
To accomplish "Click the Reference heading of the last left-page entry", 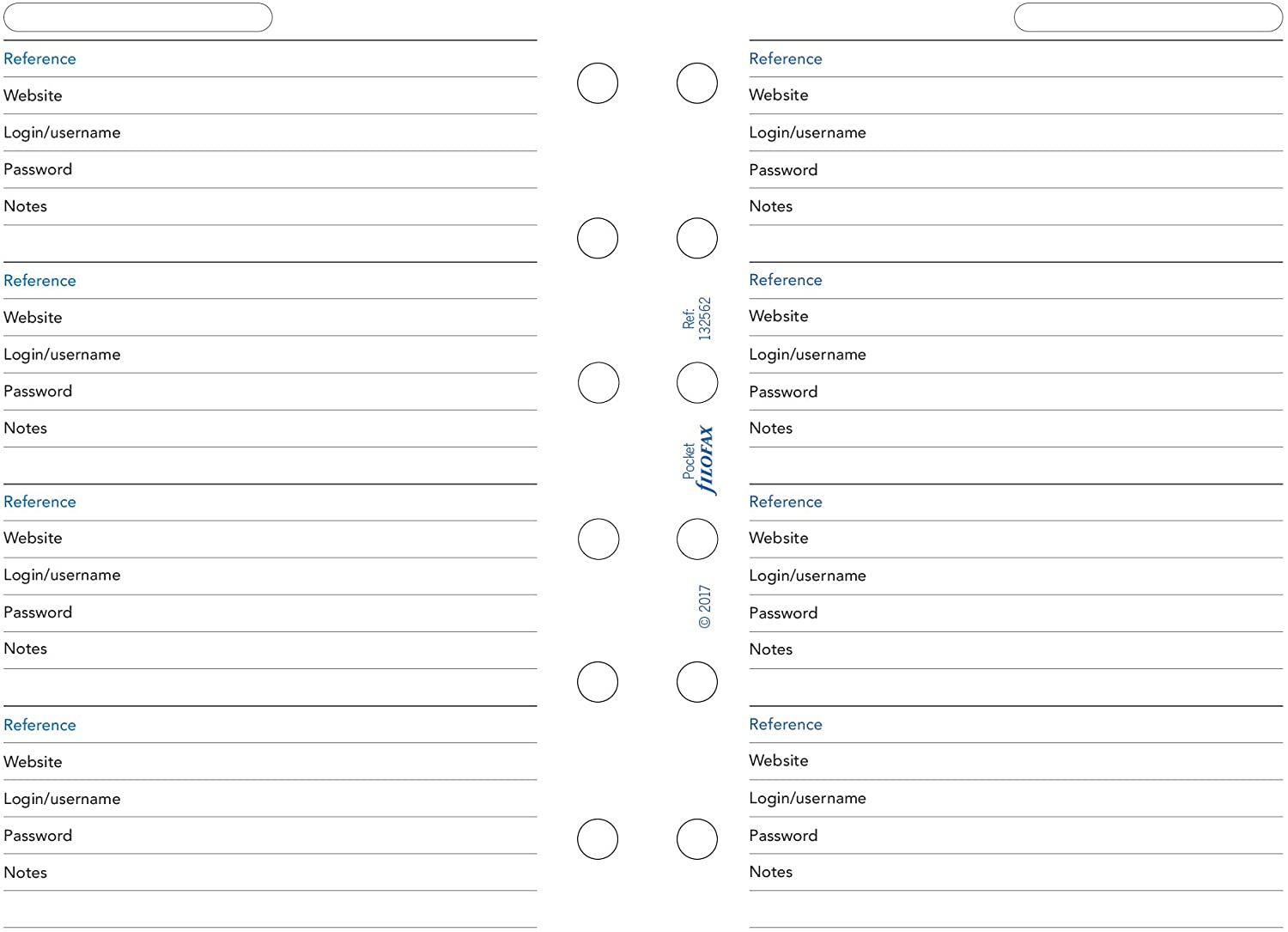I will pos(39,725).
